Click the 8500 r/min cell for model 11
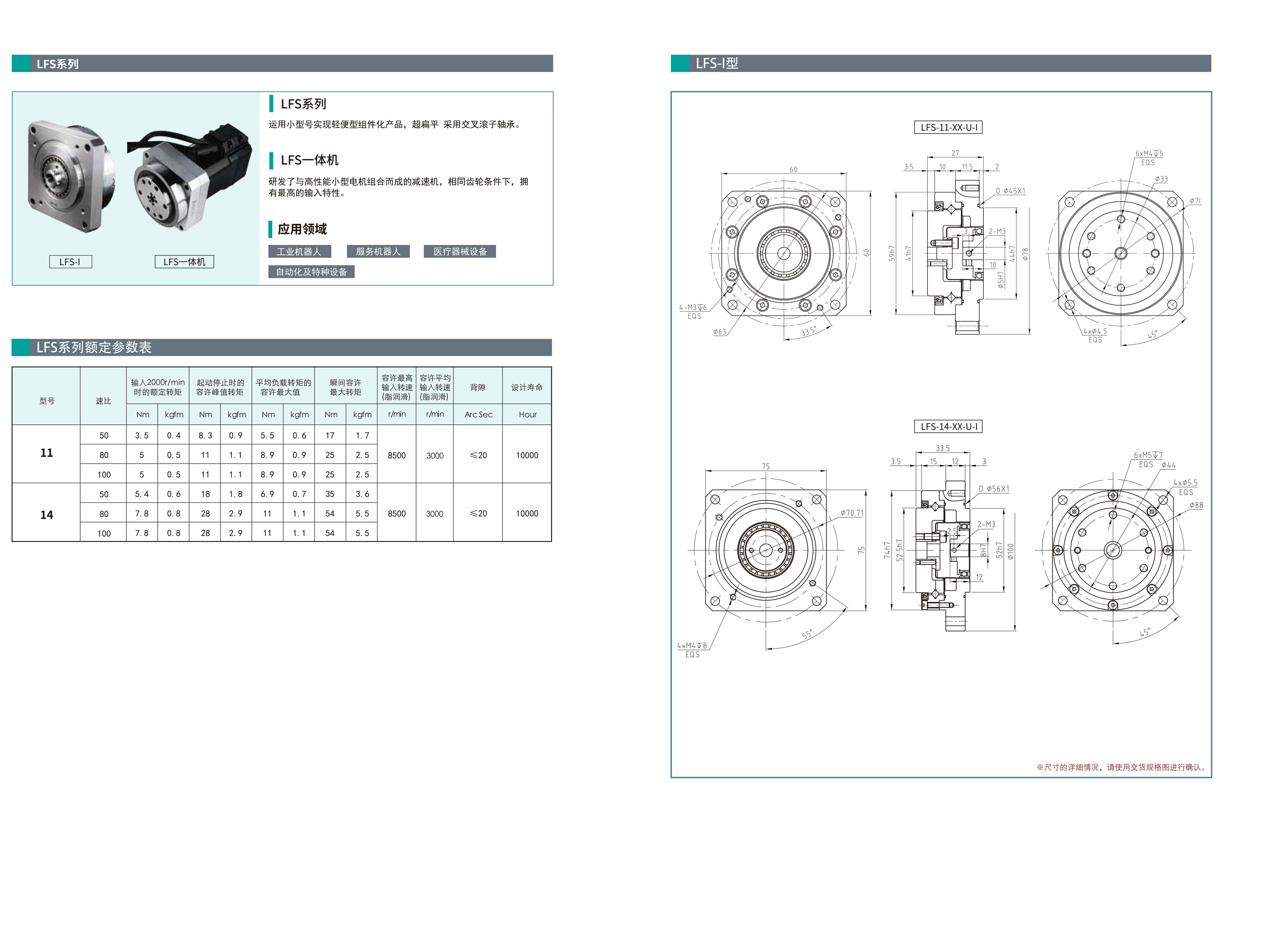Screen dimensions: 1288x927 [397, 456]
